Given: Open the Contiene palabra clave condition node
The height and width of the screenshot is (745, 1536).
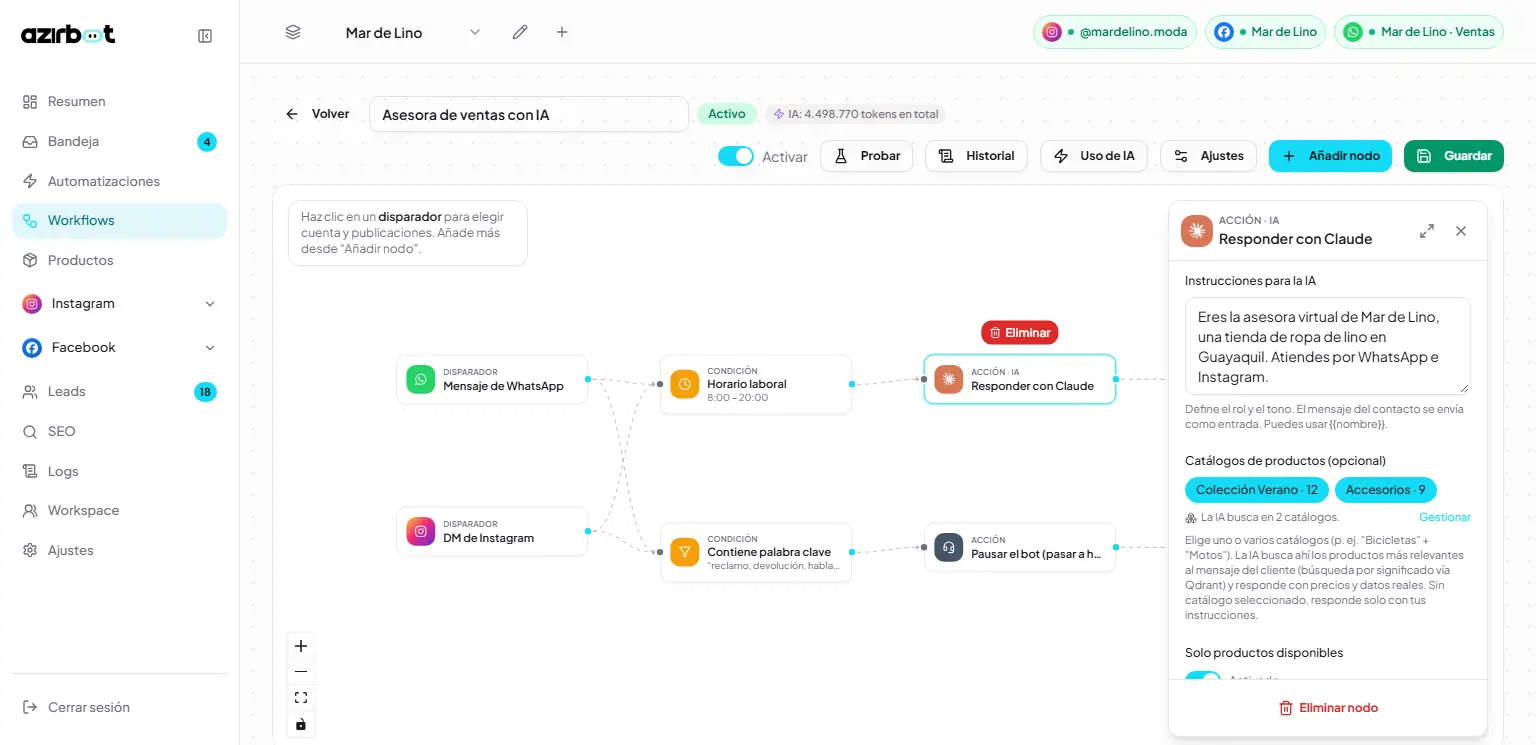Looking at the screenshot, I should coord(756,552).
